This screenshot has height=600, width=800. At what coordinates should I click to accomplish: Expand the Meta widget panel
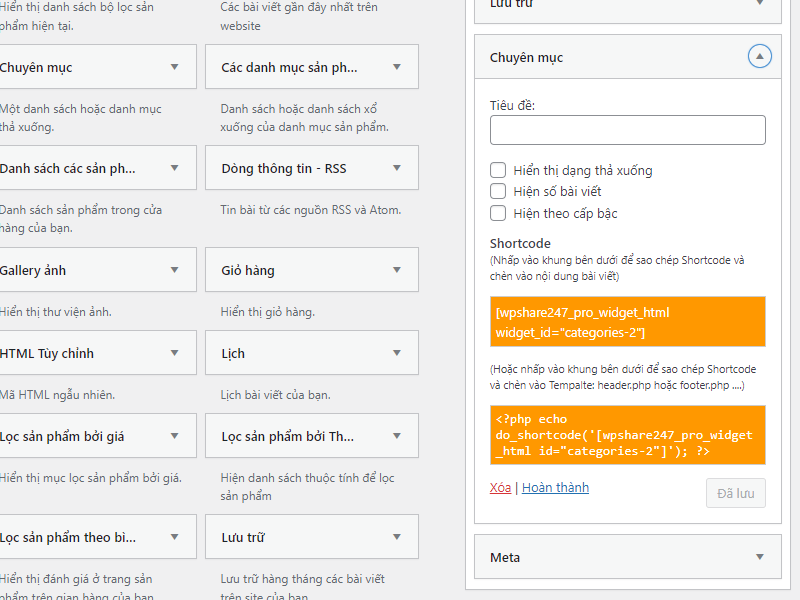(x=760, y=557)
